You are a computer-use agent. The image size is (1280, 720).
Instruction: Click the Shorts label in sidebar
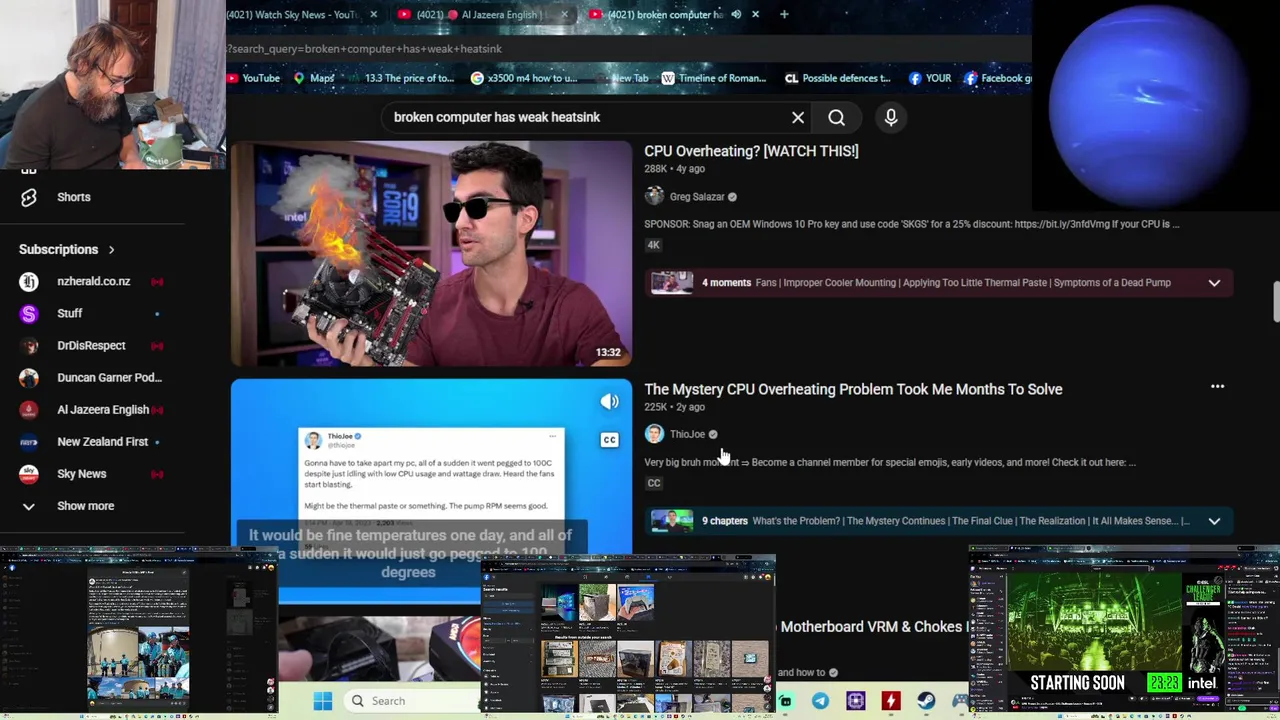pyautogui.click(x=74, y=197)
